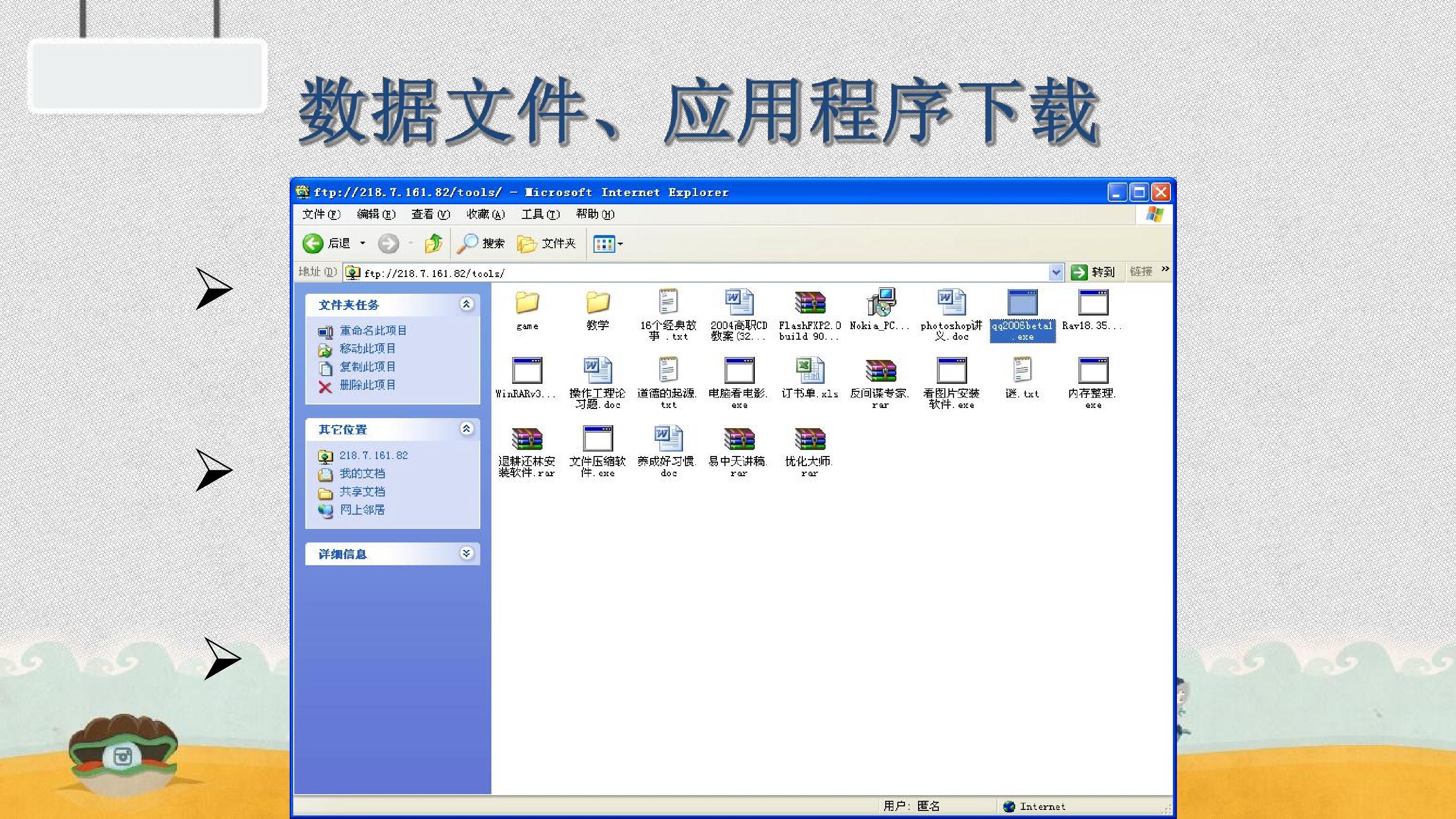Screen dimensions: 1456x819
Task: Open the back history dropdown arrow
Action: [363, 244]
